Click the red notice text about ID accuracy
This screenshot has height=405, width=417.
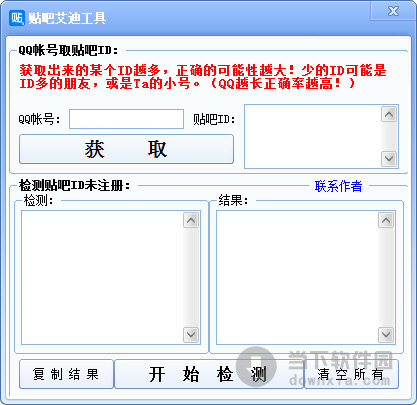[x=203, y=77]
